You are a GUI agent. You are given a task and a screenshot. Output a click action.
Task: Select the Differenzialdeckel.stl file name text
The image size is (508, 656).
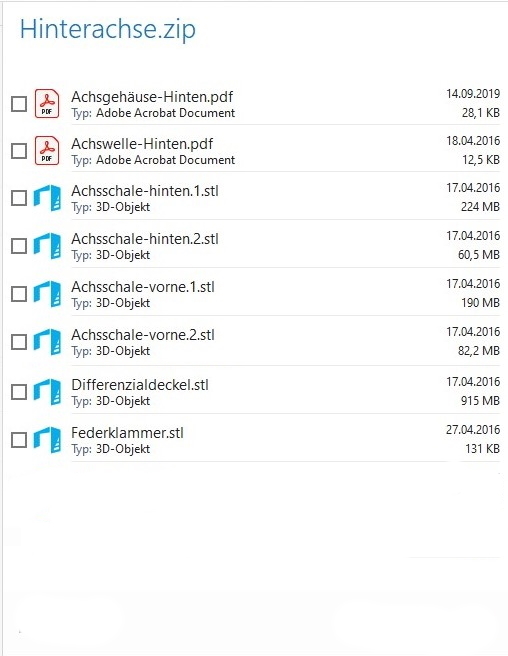[x=140, y=385]
